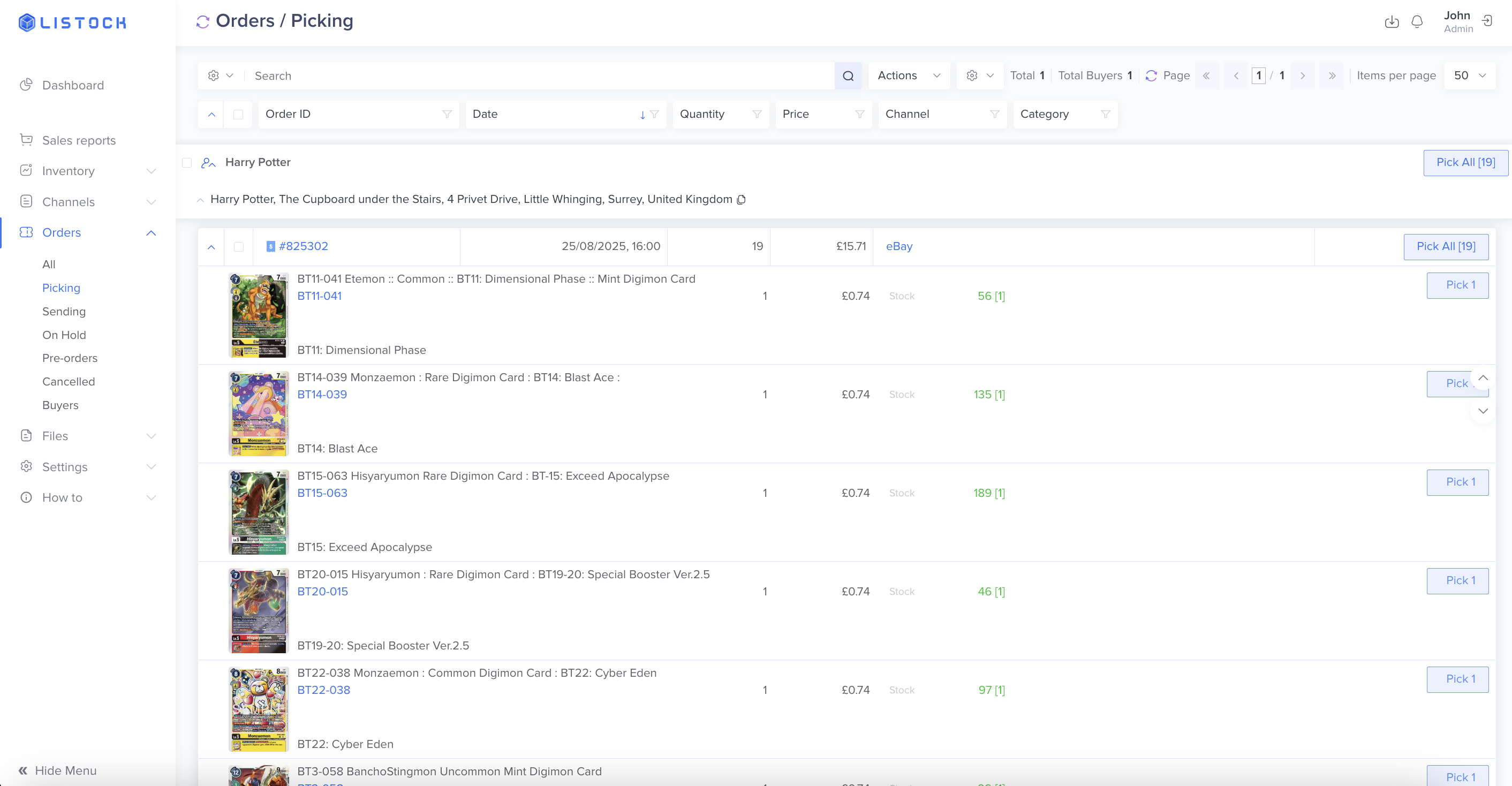
Task: Open the Actions dropdown
Action: (908, 75)
